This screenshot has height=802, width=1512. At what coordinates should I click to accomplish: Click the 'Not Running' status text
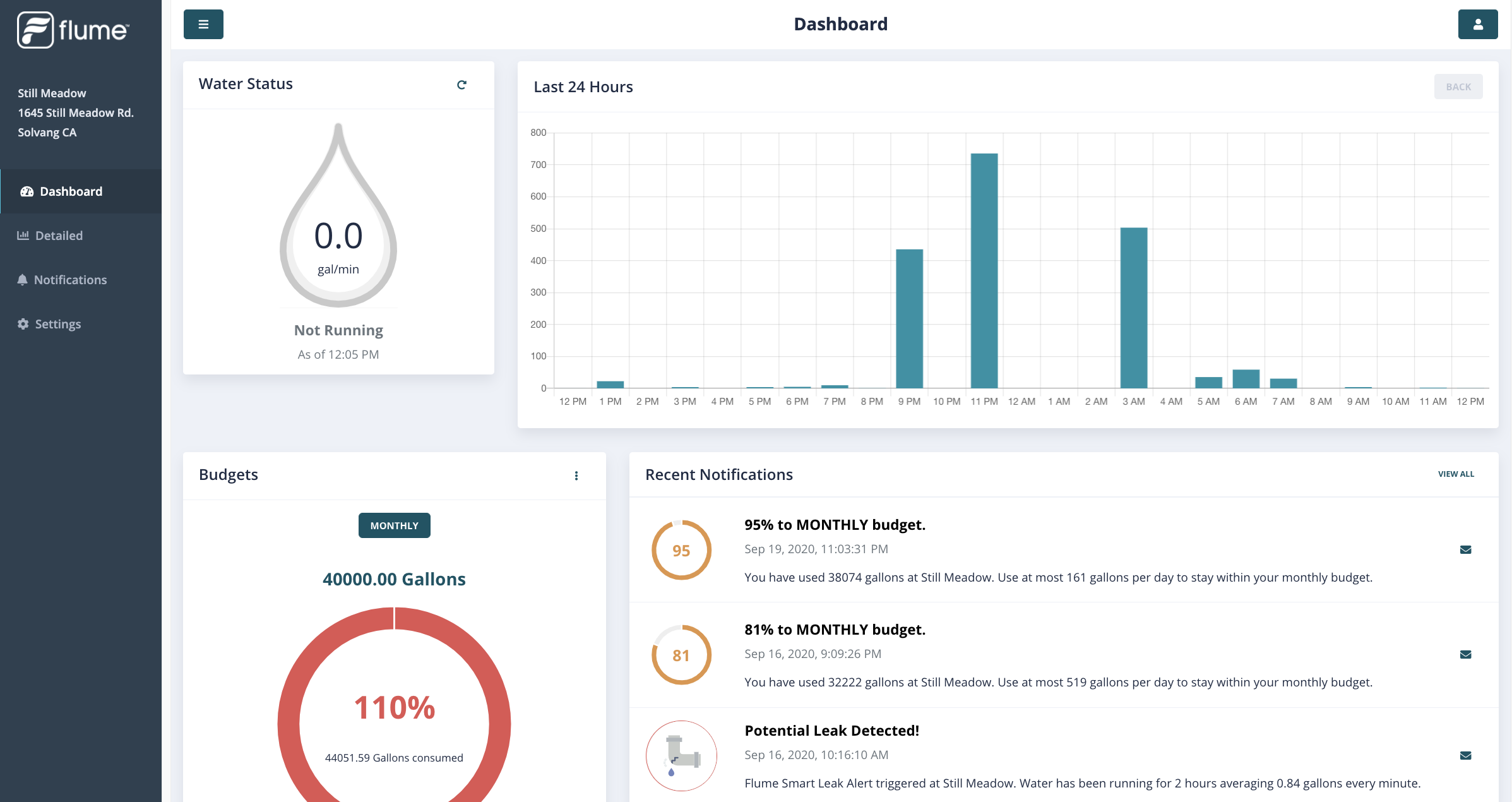point(338,330)
